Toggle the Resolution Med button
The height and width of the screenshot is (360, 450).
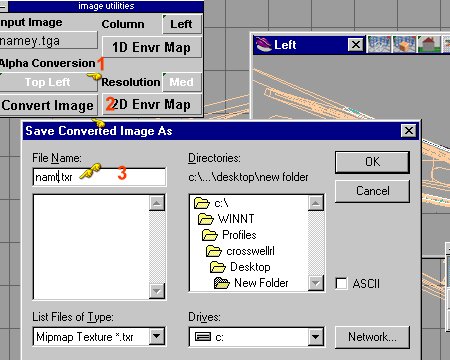tap(182, 82)
